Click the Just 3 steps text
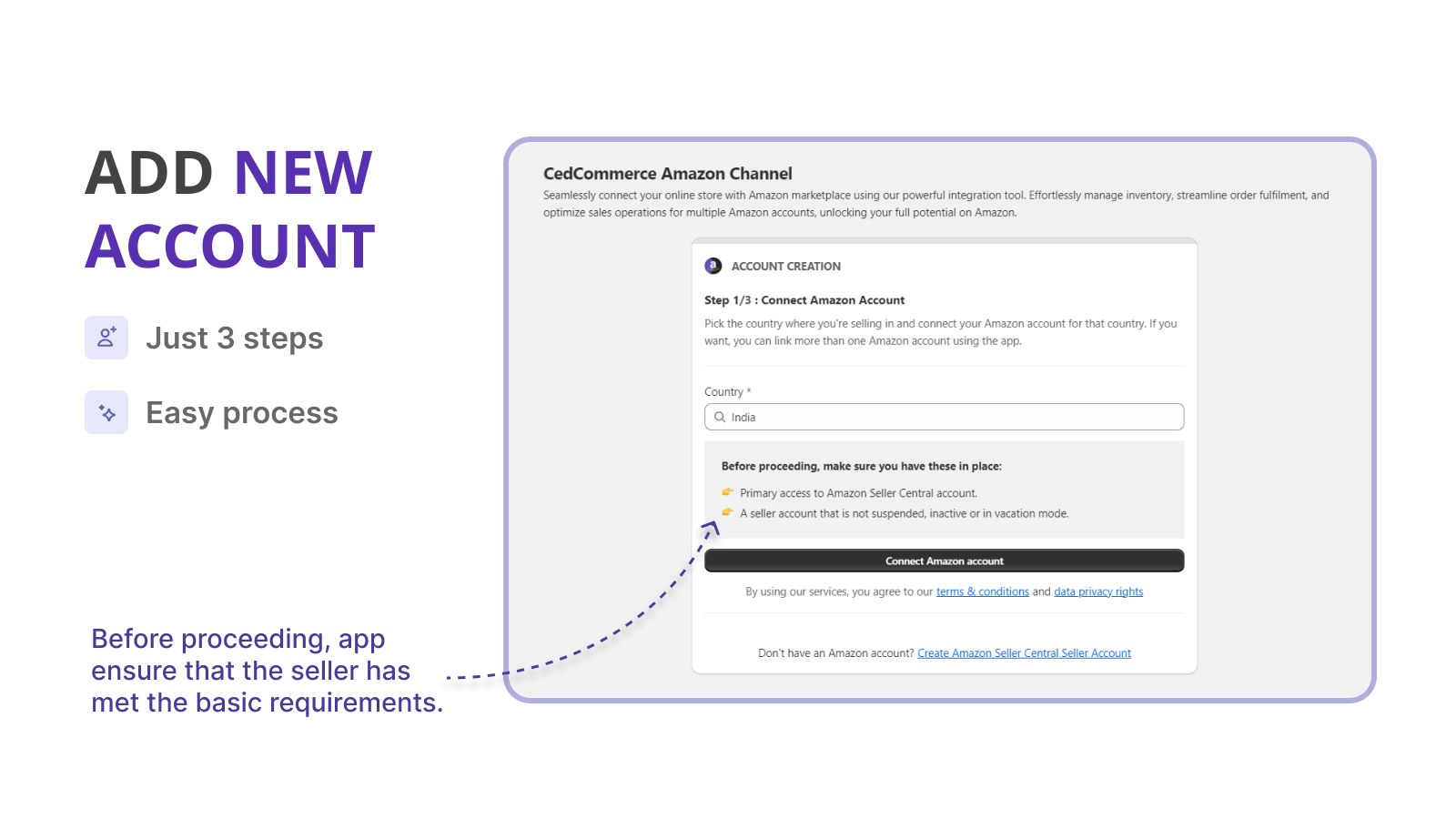This screenshot has height=819, width=1456. tap(235, 339)
